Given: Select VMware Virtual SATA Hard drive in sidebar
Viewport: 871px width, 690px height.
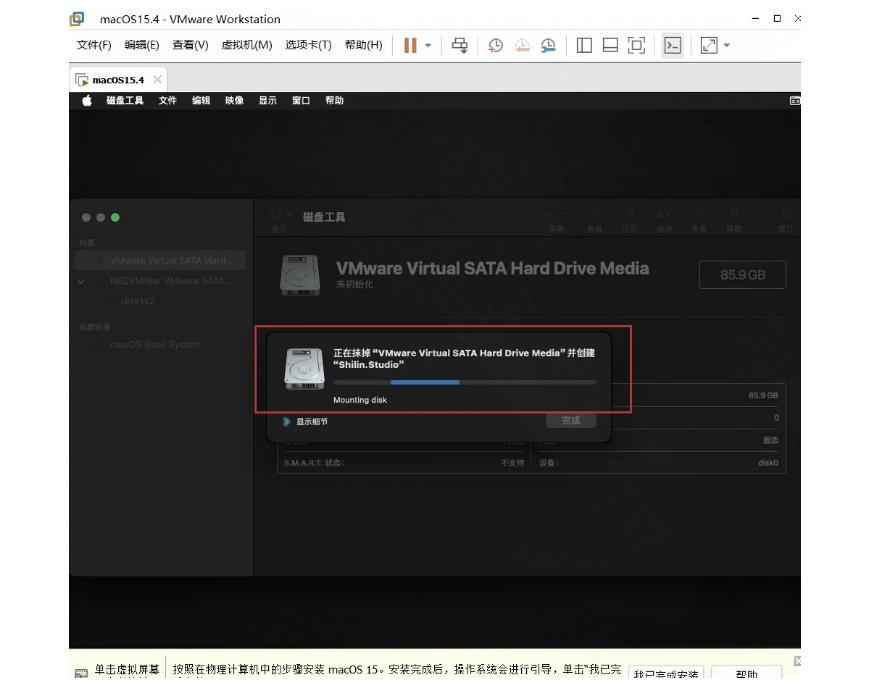Looking at the screenshot, I should click(160, 261).
